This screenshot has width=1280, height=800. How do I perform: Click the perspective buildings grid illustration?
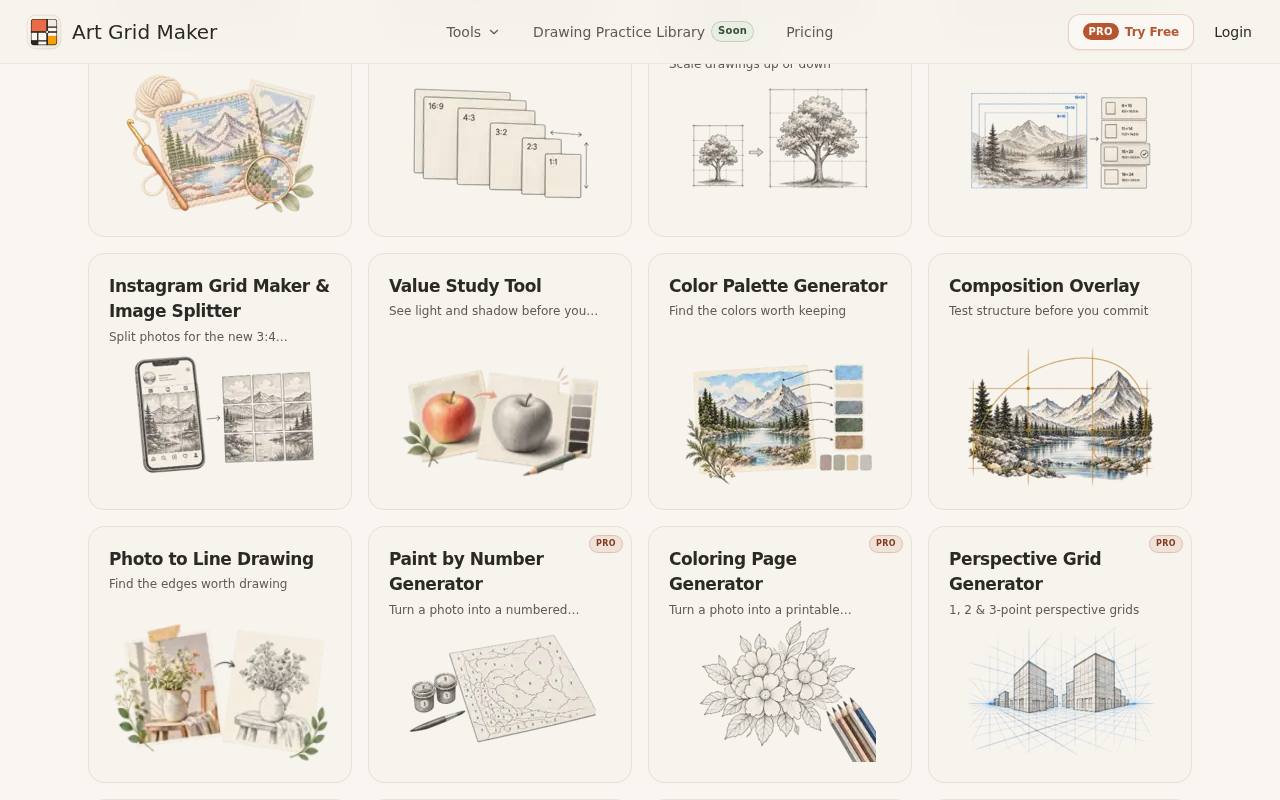(x=1060, y=690)
